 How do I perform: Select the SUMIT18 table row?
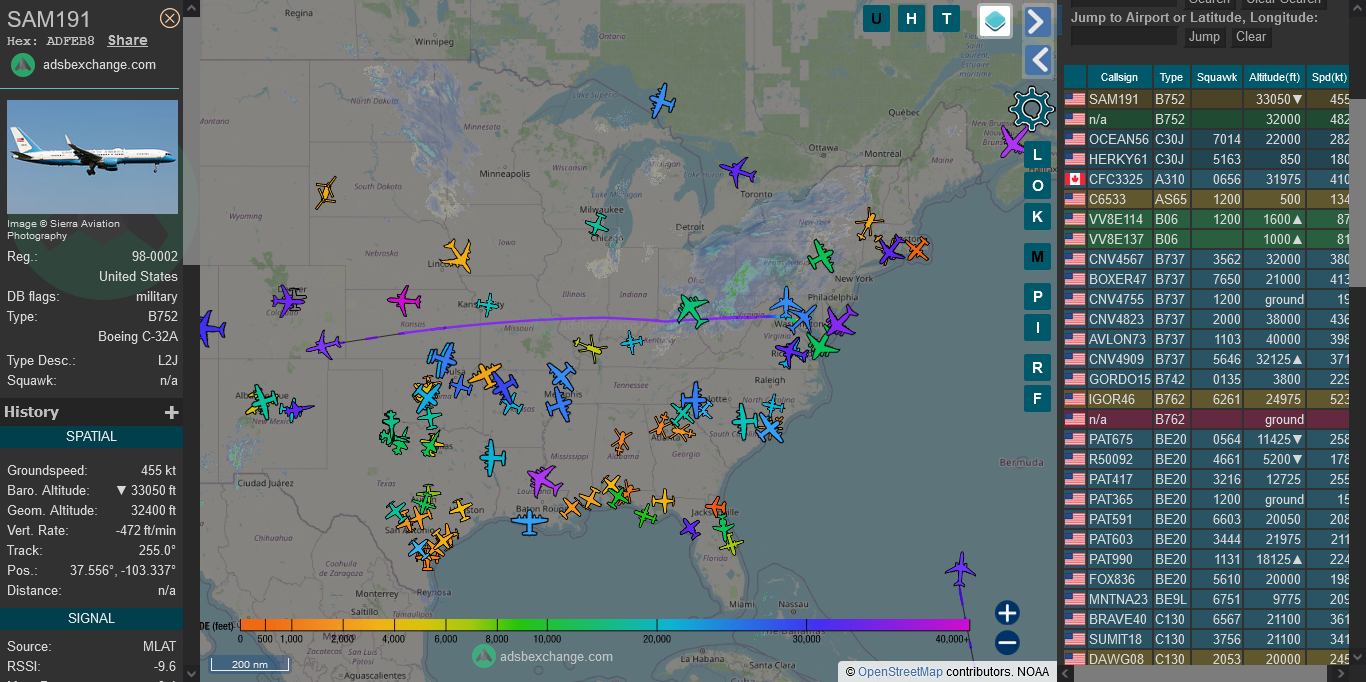point(1207,639)
